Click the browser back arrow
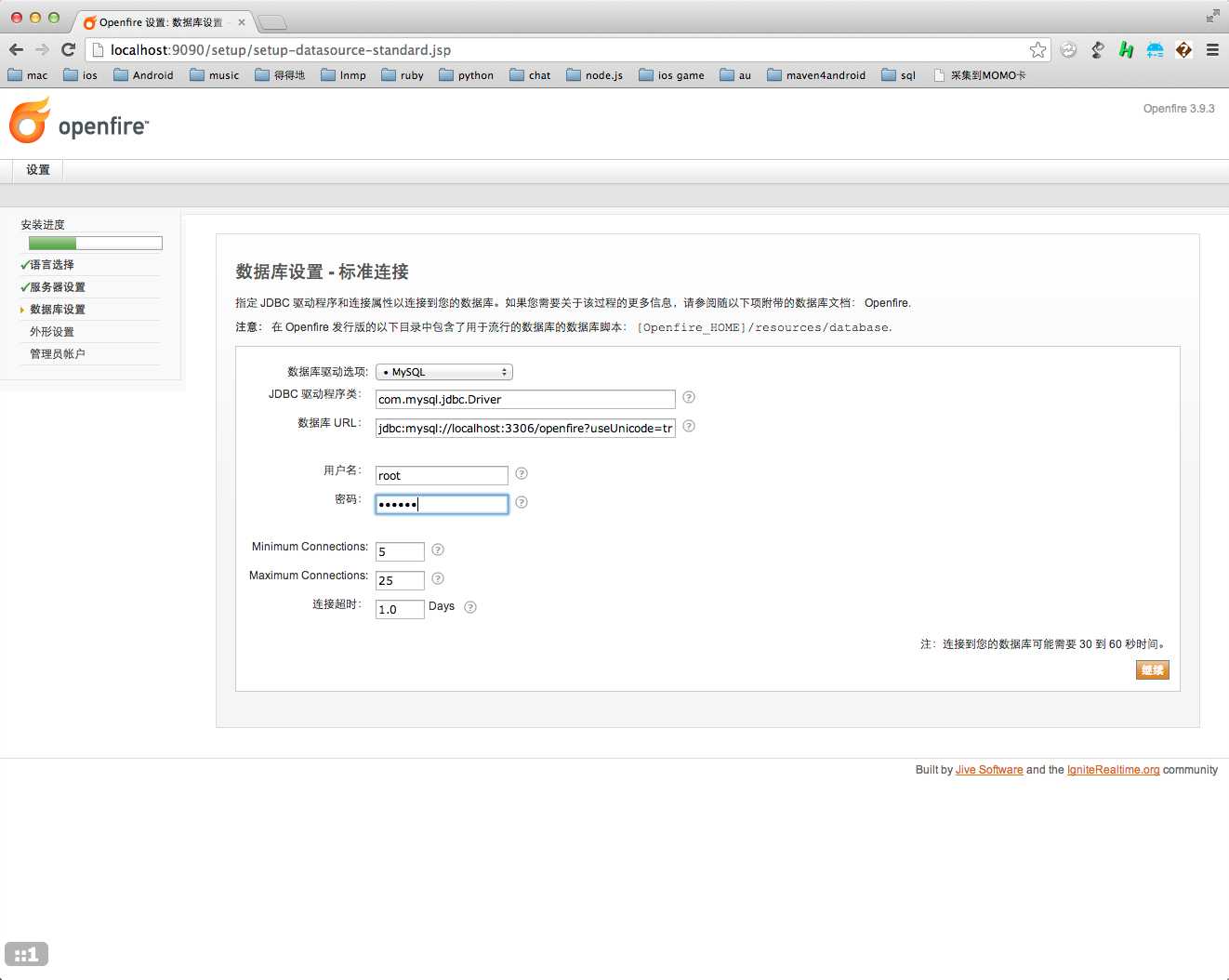Image resolution: width=1229 pixels, height=980 pixels. (x=16, y=50)
